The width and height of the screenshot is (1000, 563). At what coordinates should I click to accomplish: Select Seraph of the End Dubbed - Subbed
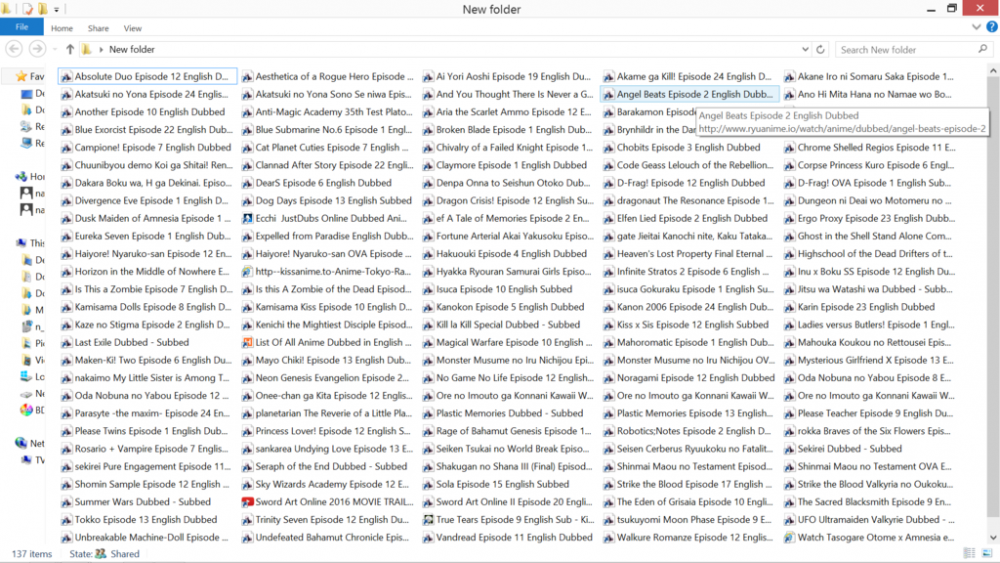click(331, 467)
